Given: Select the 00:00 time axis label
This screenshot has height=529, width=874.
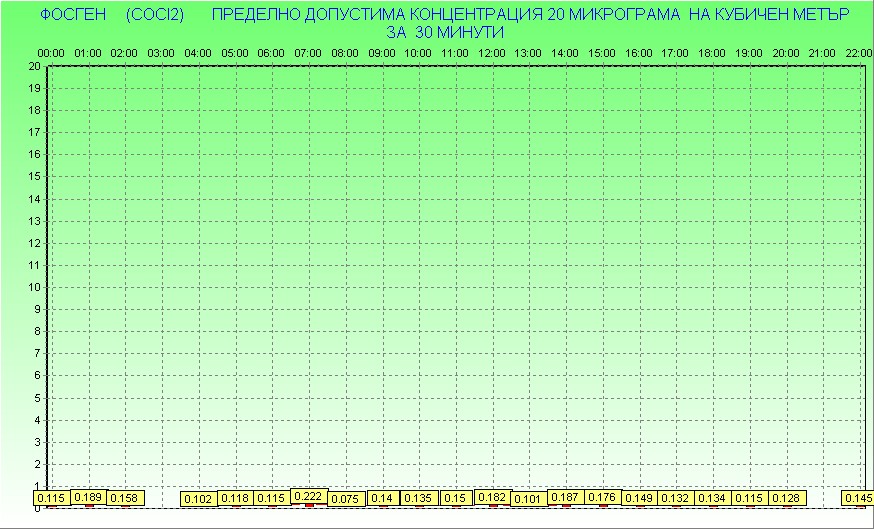Looking at the screenshot, I should pos(51,53).
